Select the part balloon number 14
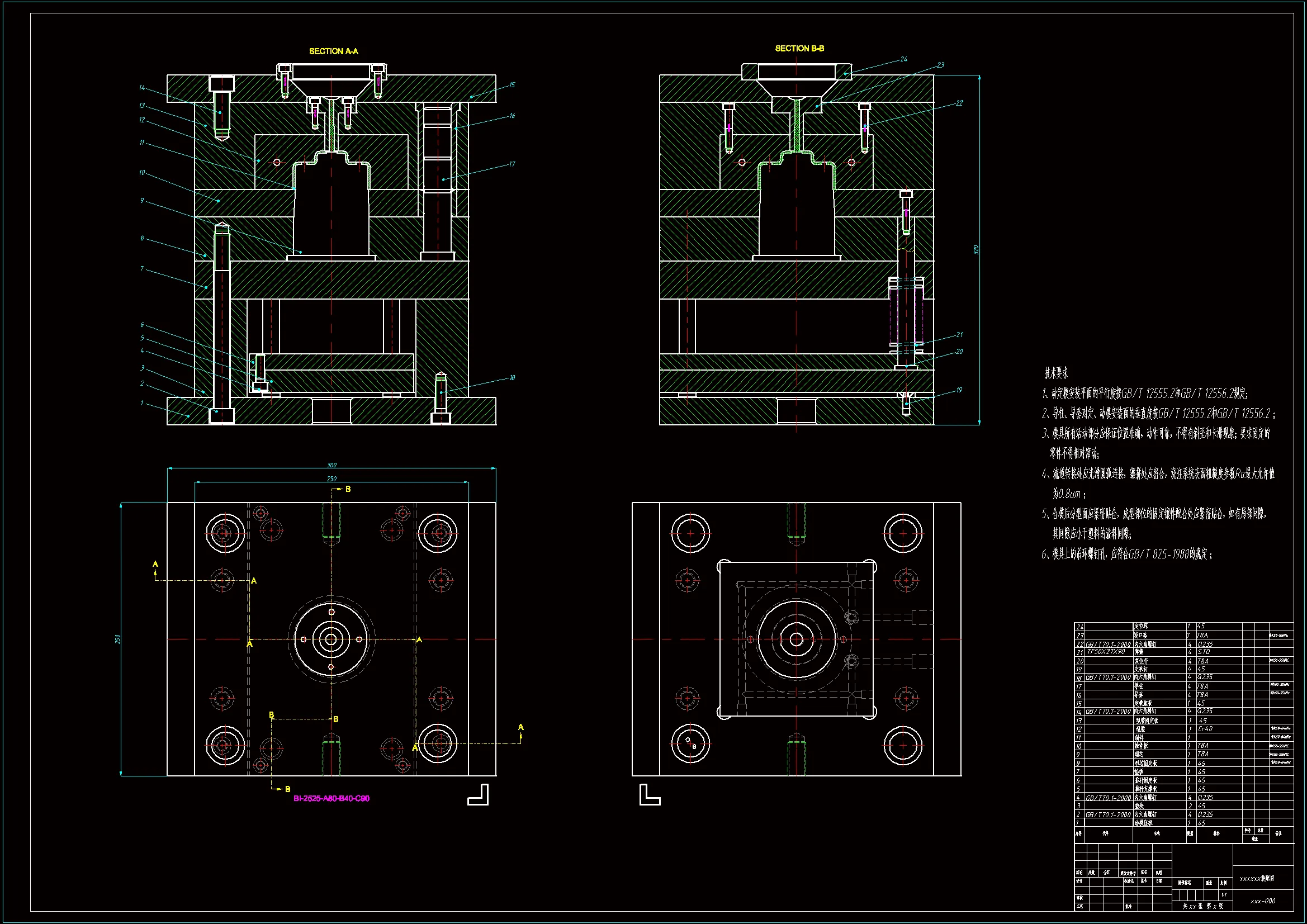Screen dimensions: 1307x924 coord(142,88)
